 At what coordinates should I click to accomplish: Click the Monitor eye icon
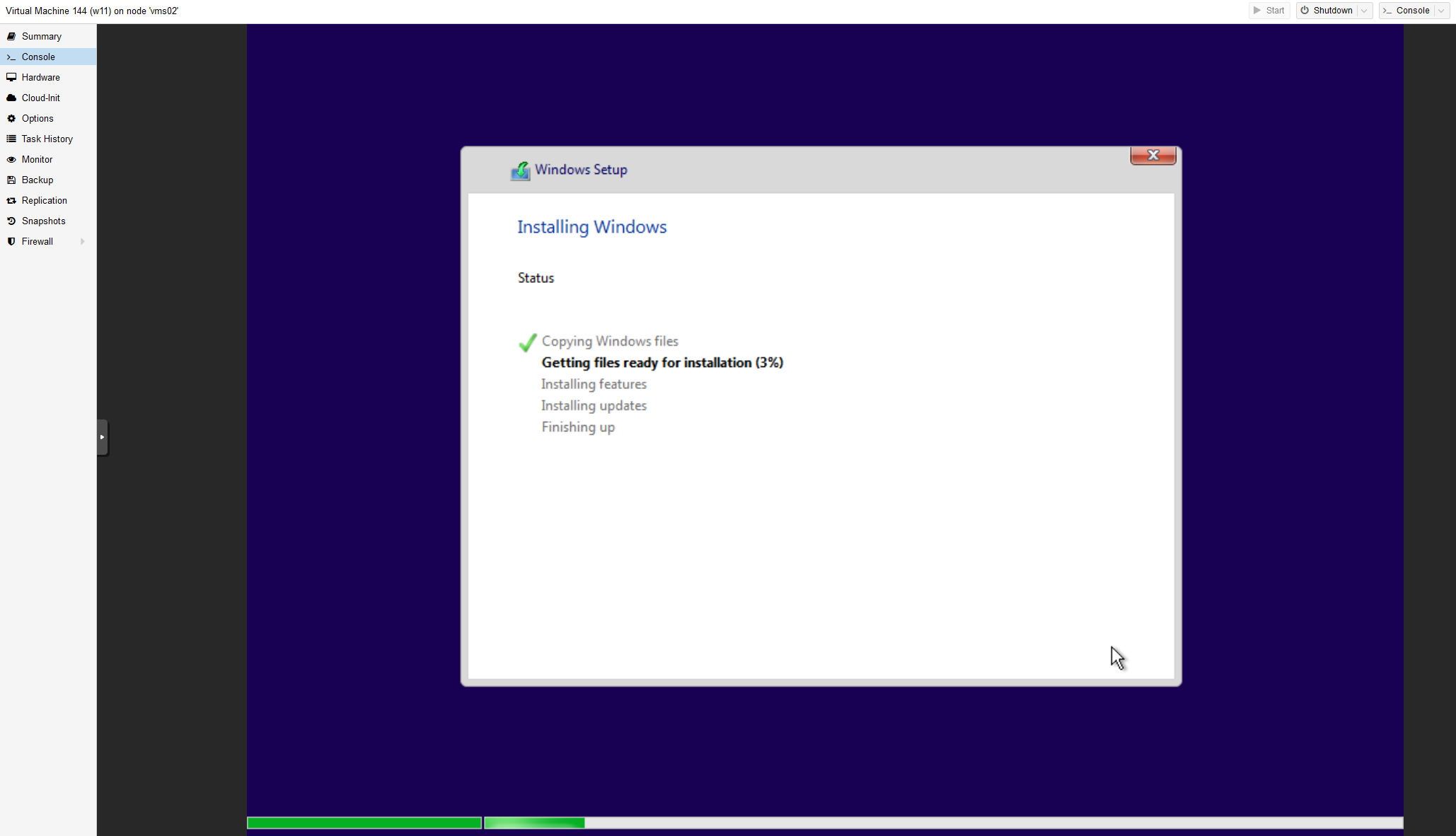pos(11,159)
